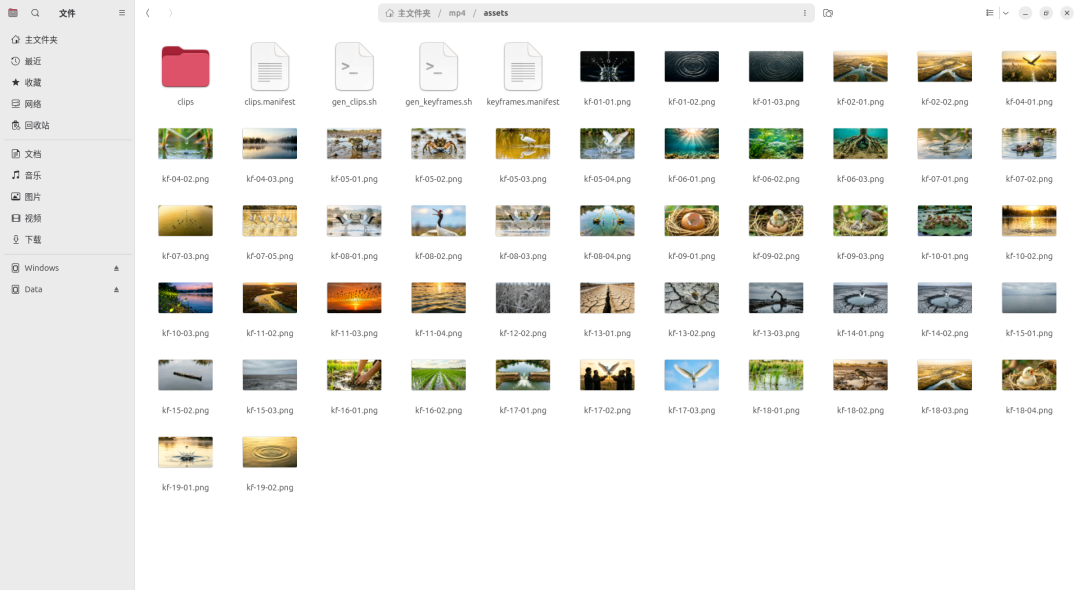The image size is (1080, 590).
Task: Eject the Data volume
Action: pyautogui.click(x=116, y=289)
